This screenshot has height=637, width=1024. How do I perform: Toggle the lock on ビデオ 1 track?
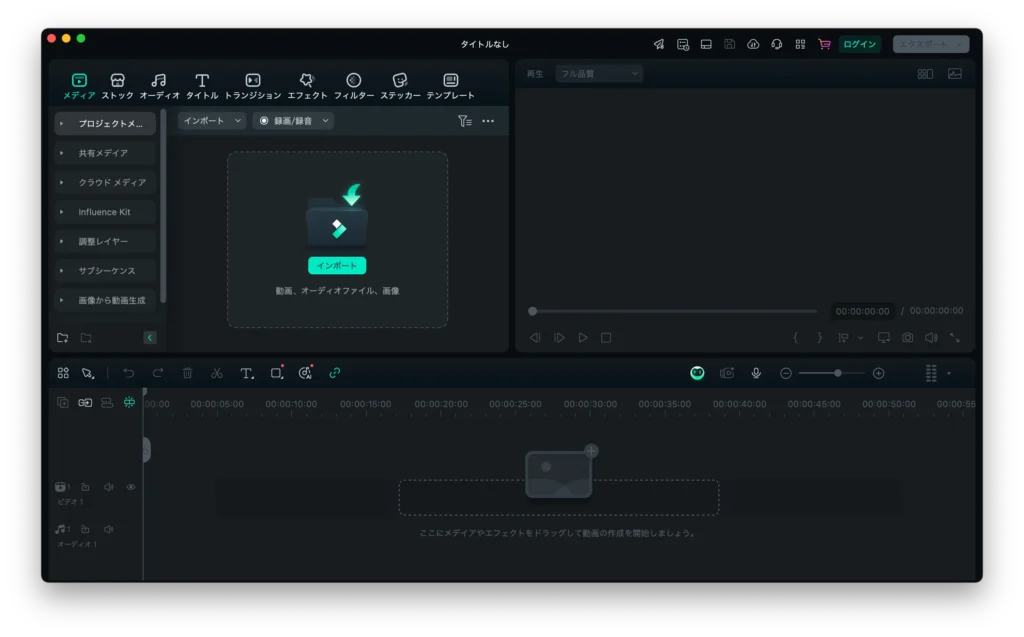85,487
